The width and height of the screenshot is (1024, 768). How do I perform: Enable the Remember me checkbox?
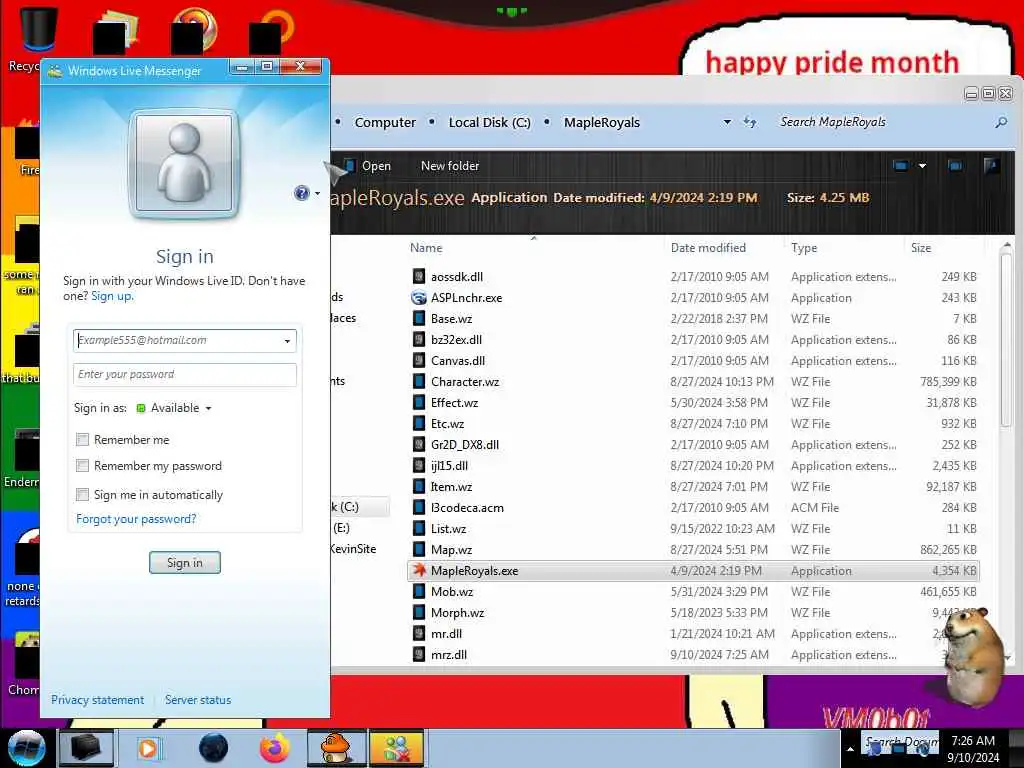click(x=82, y=440)
